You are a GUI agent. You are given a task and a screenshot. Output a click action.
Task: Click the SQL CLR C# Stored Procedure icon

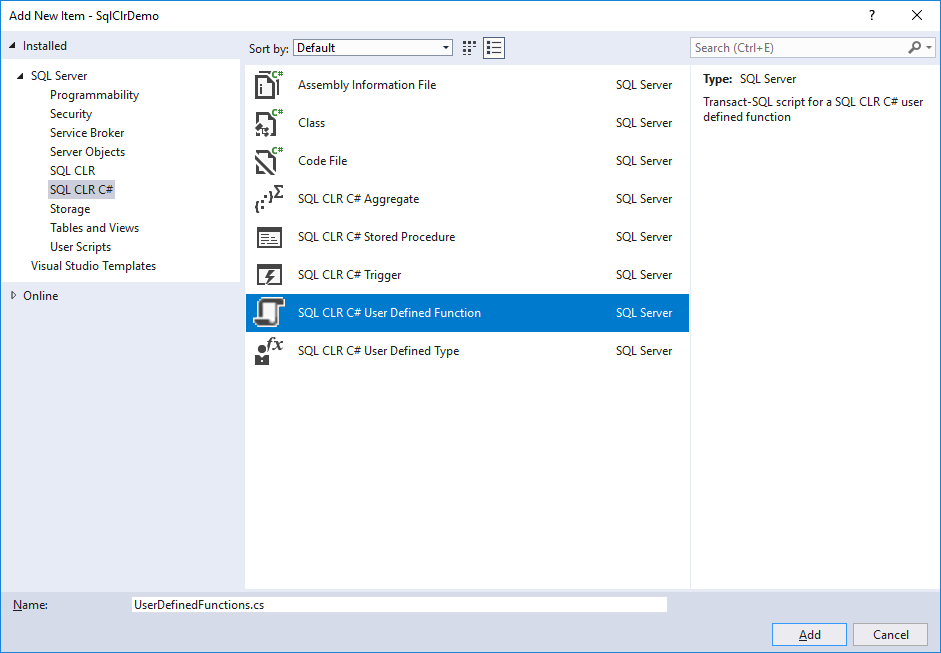(x=268, y=237)
